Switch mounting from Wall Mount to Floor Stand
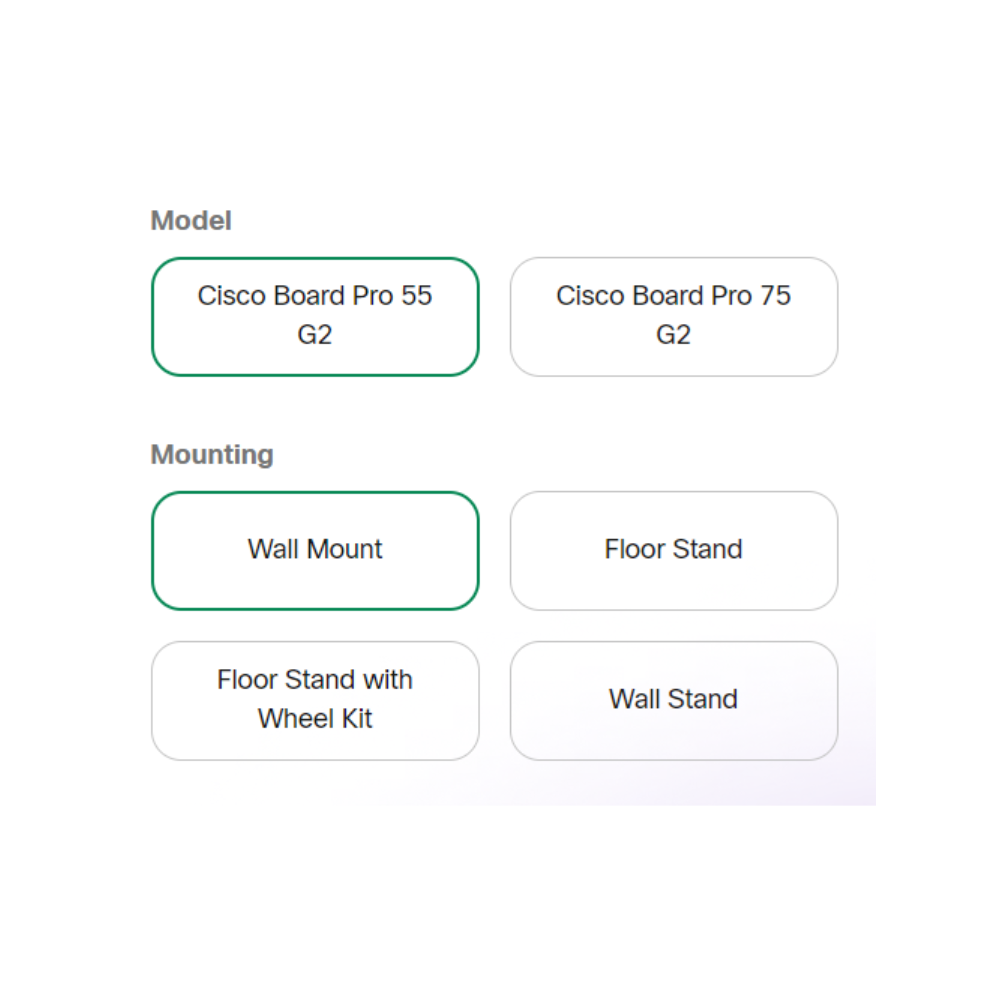 pyautogui.click(x=673, y=550)
